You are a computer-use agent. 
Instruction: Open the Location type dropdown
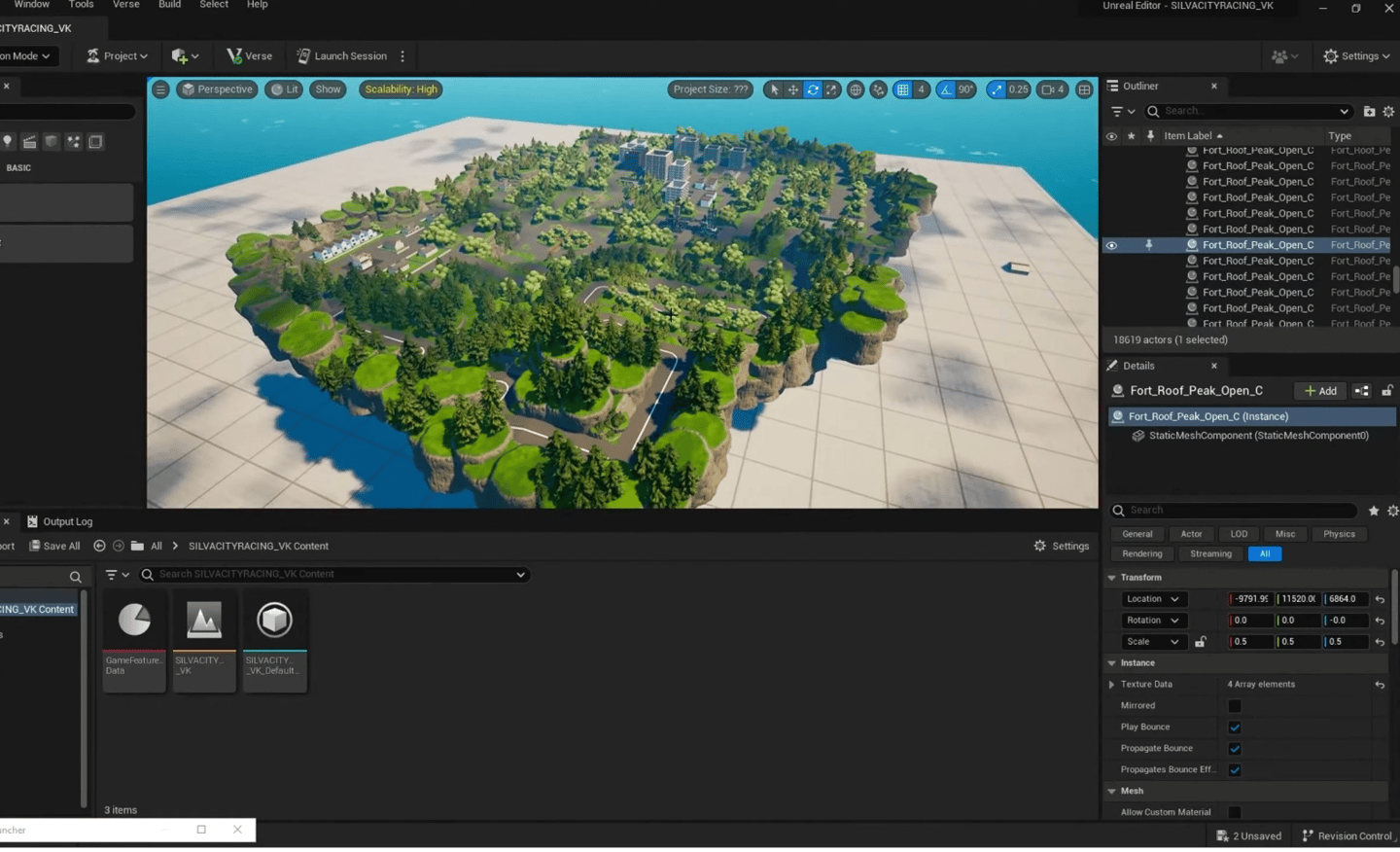(1153, 599)
